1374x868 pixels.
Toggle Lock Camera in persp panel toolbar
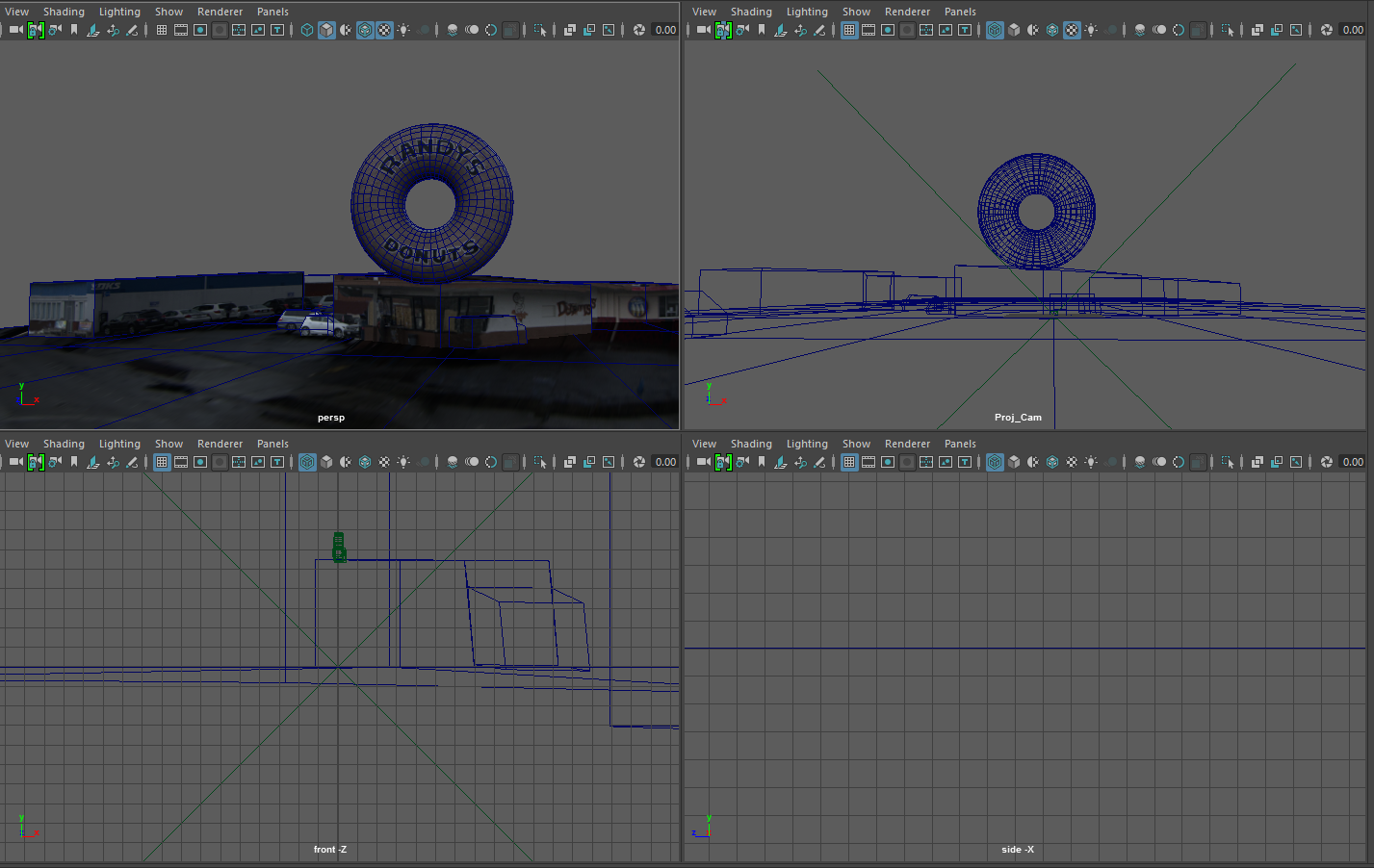point(36,30)
